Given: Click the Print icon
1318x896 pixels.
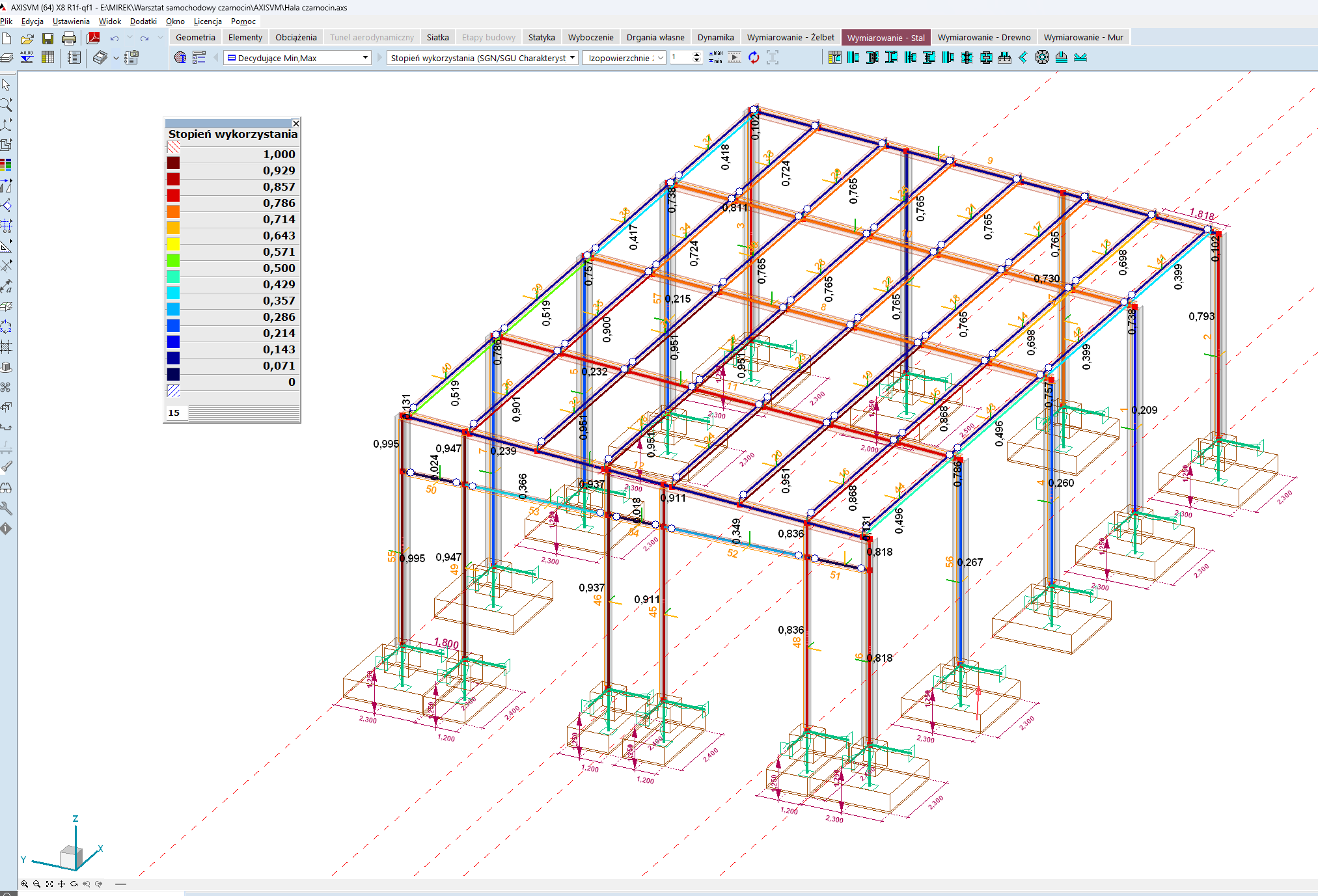Looking at the screenshot, I should point(69,38).
